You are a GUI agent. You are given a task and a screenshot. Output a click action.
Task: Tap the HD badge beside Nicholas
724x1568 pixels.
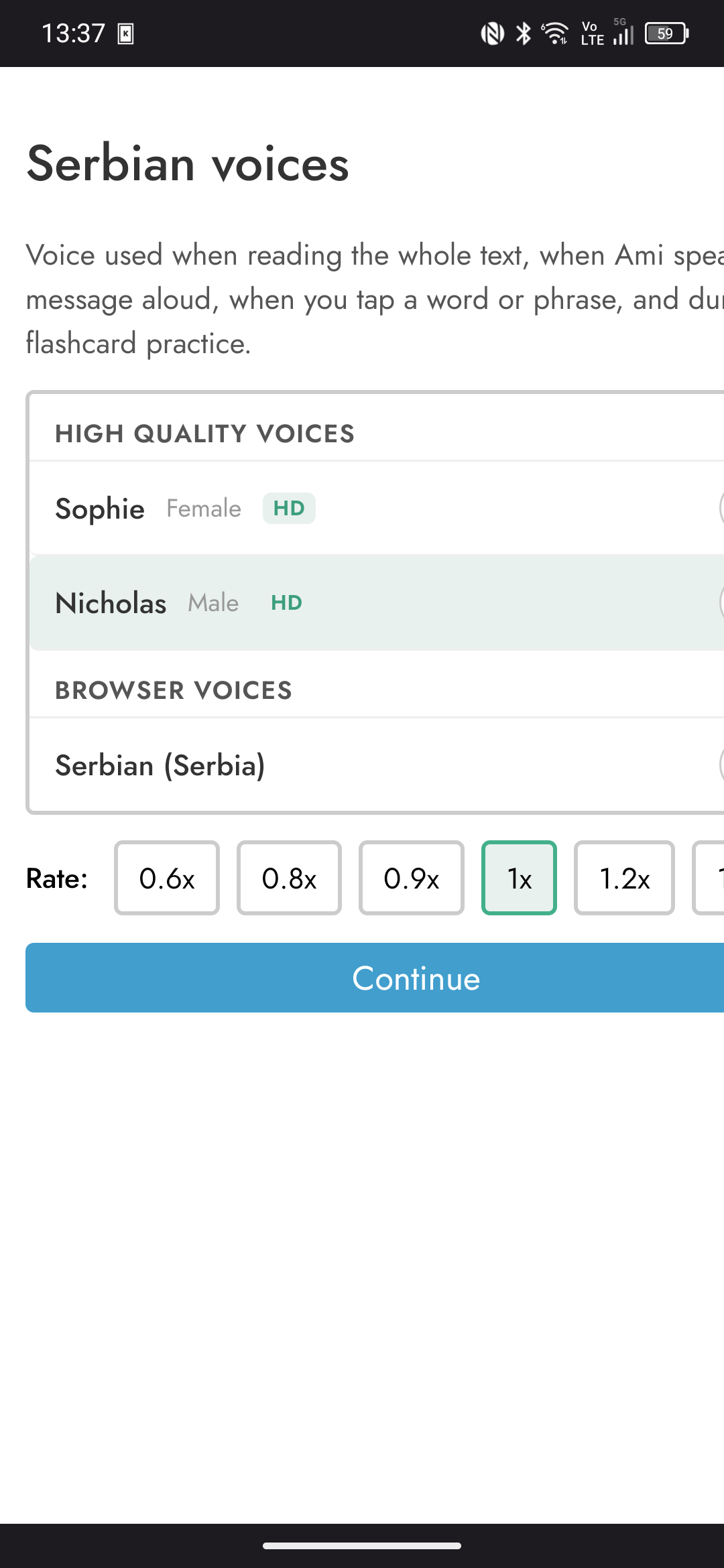[286, 602]
